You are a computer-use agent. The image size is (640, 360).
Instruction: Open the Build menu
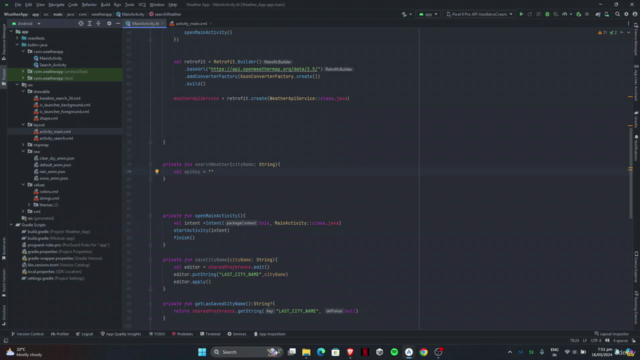click(105, 5)
